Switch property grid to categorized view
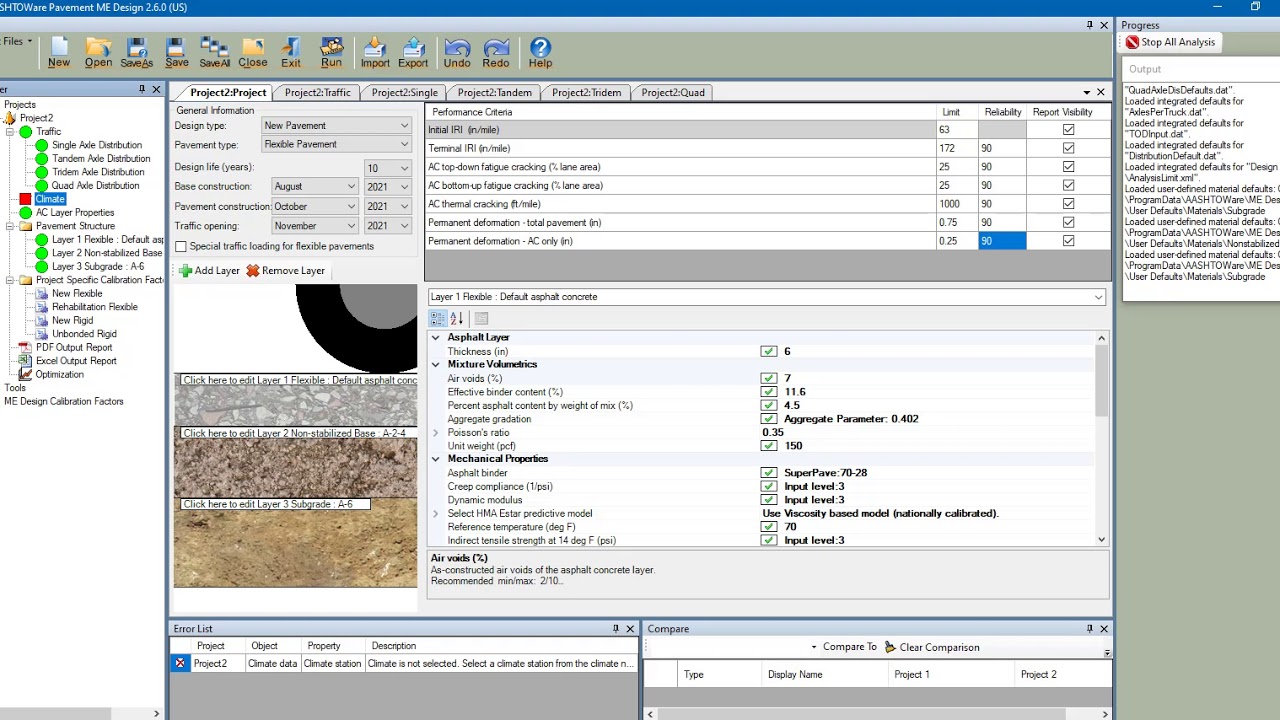 pyautogui.click(x=438, y=318)
